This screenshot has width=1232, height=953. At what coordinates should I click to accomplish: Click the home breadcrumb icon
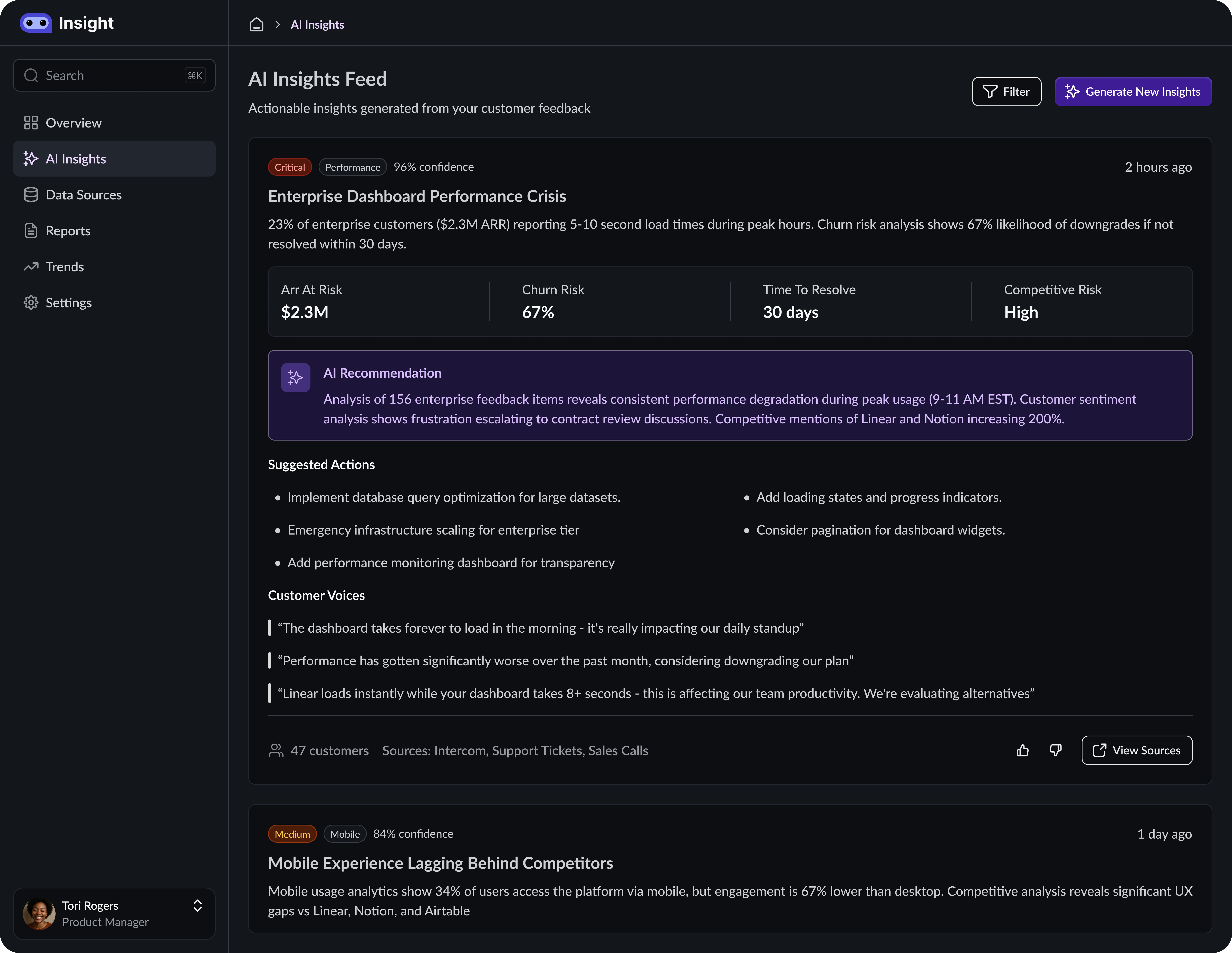[x=257, y=24]
